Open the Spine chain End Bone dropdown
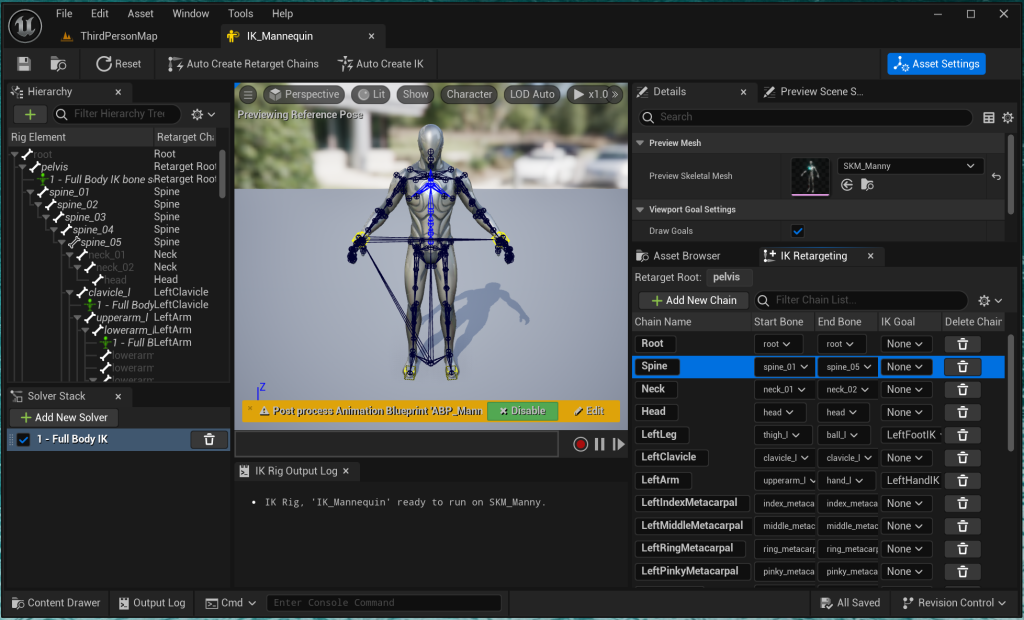Image resolution: width=1024 pixels, height=620 pixels. tap(848, 367)
